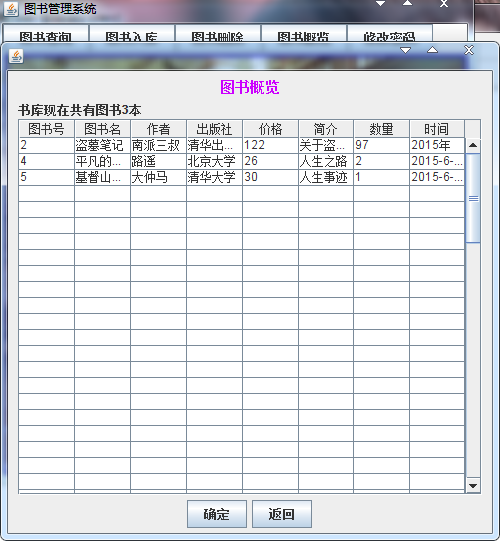The width and height of the screenshot is (500, 541).
Task: Maximize the 图书概览 dialog with the up arrow
Action: (x=432, y=50)
